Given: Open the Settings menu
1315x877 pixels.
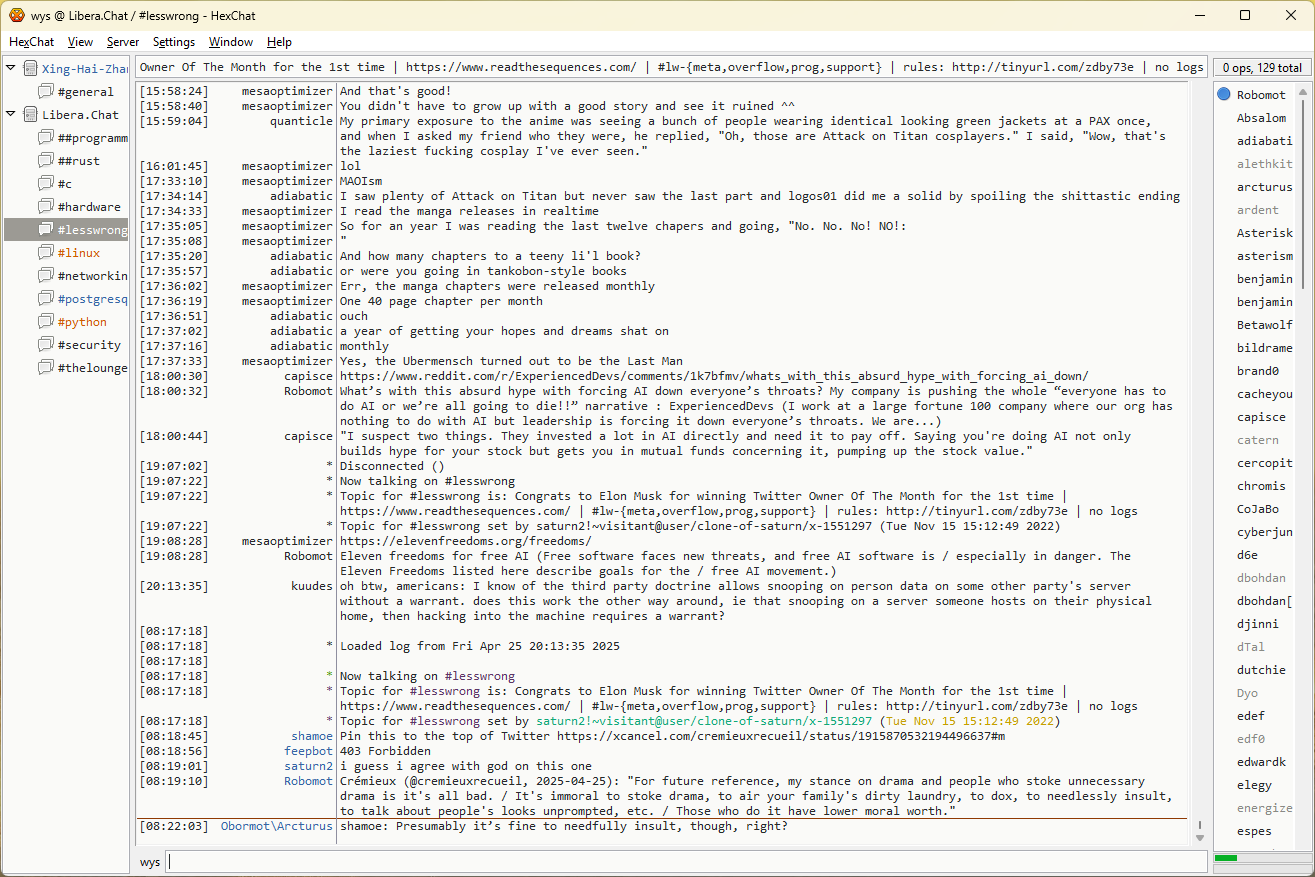Looking at the screenshot, I should coord(174,42).
